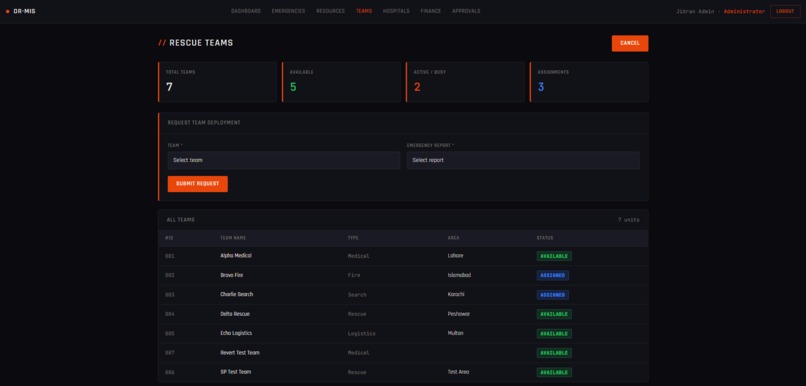The height and width of the screenshot is (386, 806).
Task: Click the Administrator role label
Action: pos(744,11)
